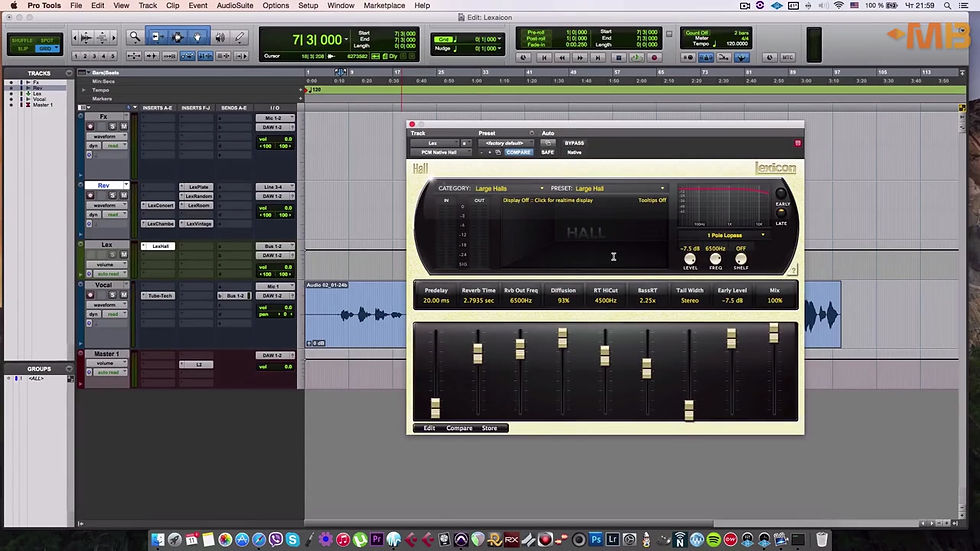Click the filter FREQ knob
This screenshot has height=551, width=980.
(716, 258)
